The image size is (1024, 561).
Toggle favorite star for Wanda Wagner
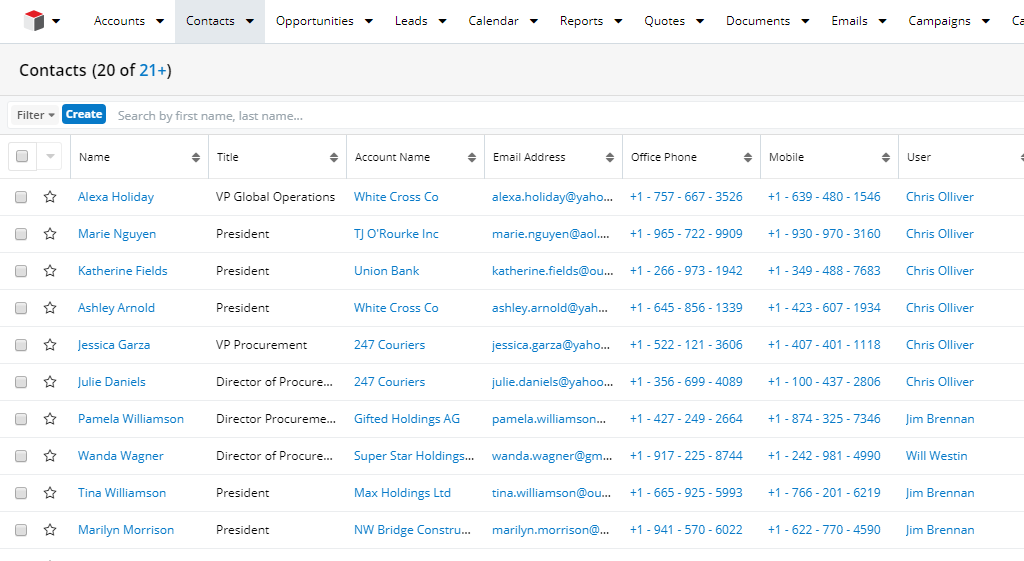(x=50, y=456)
